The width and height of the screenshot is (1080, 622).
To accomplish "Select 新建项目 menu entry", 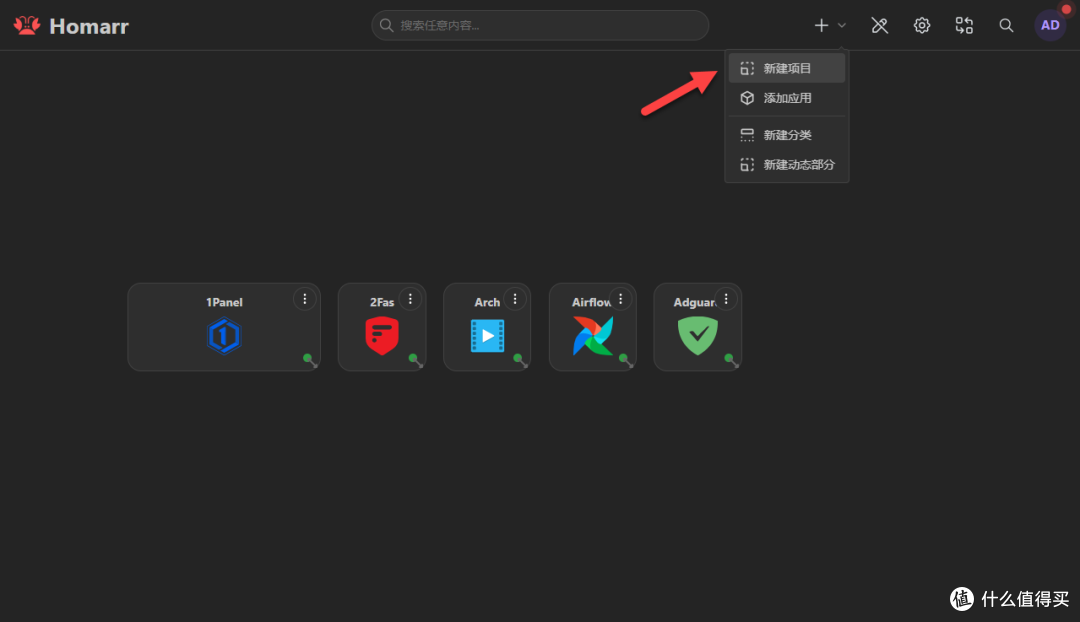I will (x=787, y=68).
